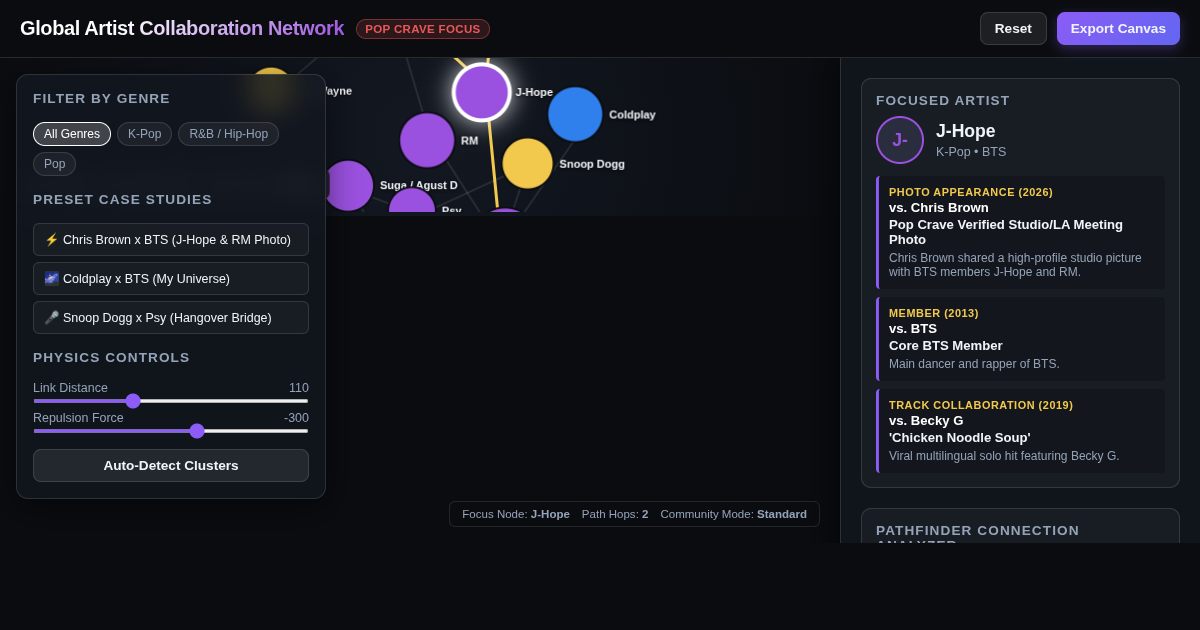Click Export Canvas
The height and width of the screenshot is (630, 1200).
tap(1118, 28)
